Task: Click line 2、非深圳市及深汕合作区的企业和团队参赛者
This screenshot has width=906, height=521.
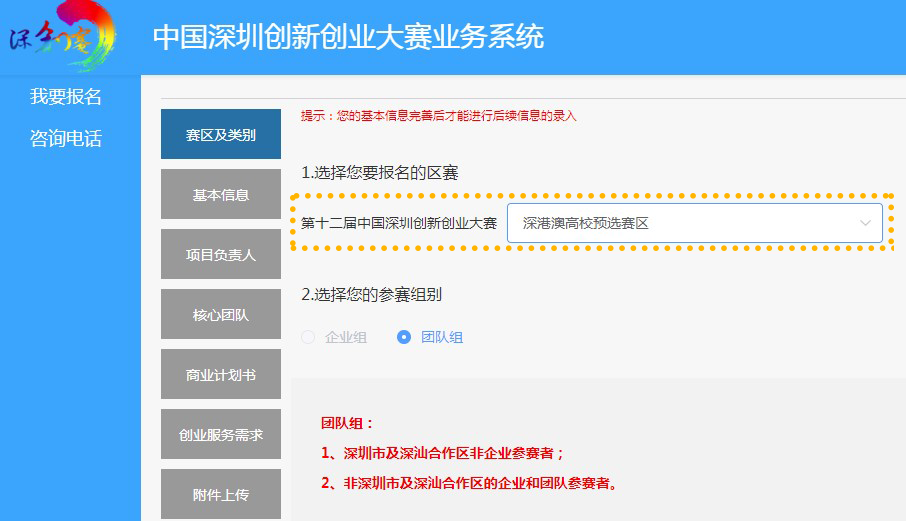Action: click(x=469, y=483)
